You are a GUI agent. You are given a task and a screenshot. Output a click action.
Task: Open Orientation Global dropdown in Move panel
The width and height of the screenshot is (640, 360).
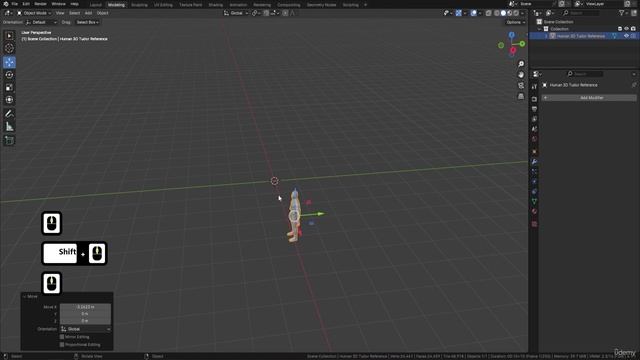pos(86,329)
